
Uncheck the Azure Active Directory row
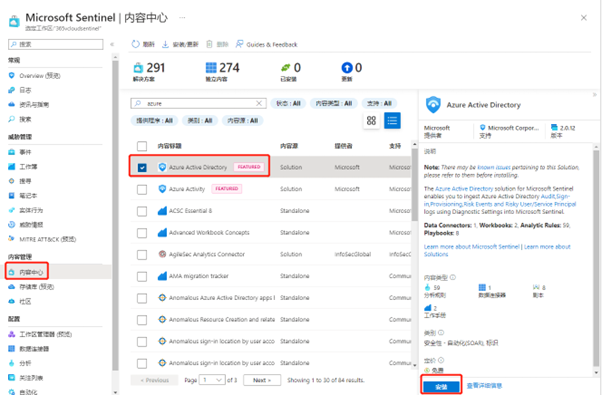click(x=142, y=167)
